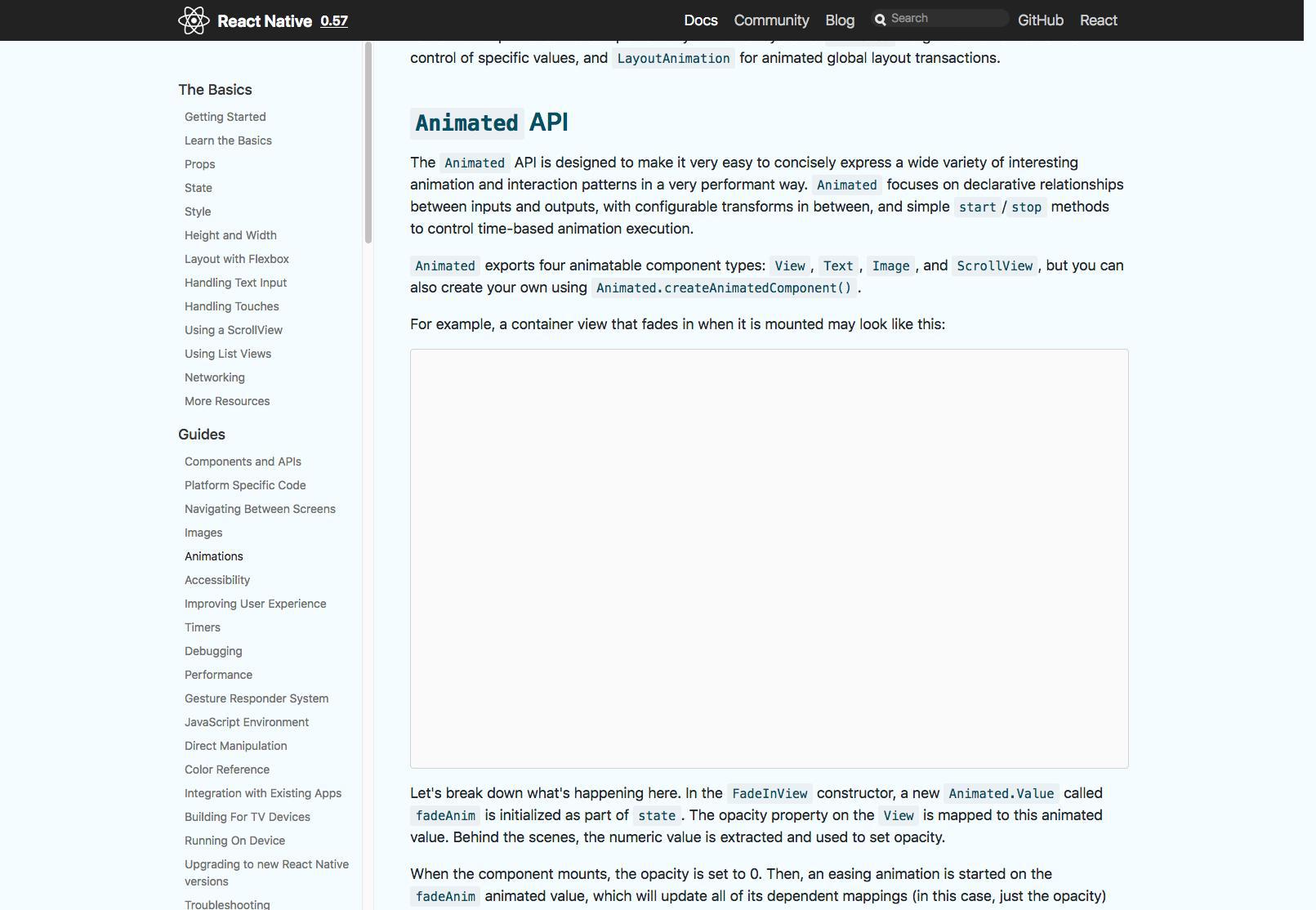Open the Images guide
Screen dimensions: 1316x910
pyautogui.click(x=203, y=533)
